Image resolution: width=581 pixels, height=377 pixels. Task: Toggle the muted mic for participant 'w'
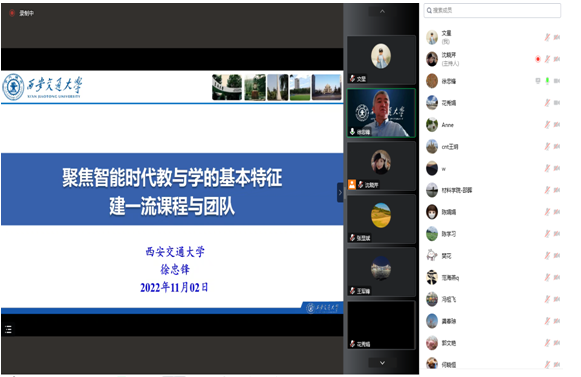coord(547,168)
